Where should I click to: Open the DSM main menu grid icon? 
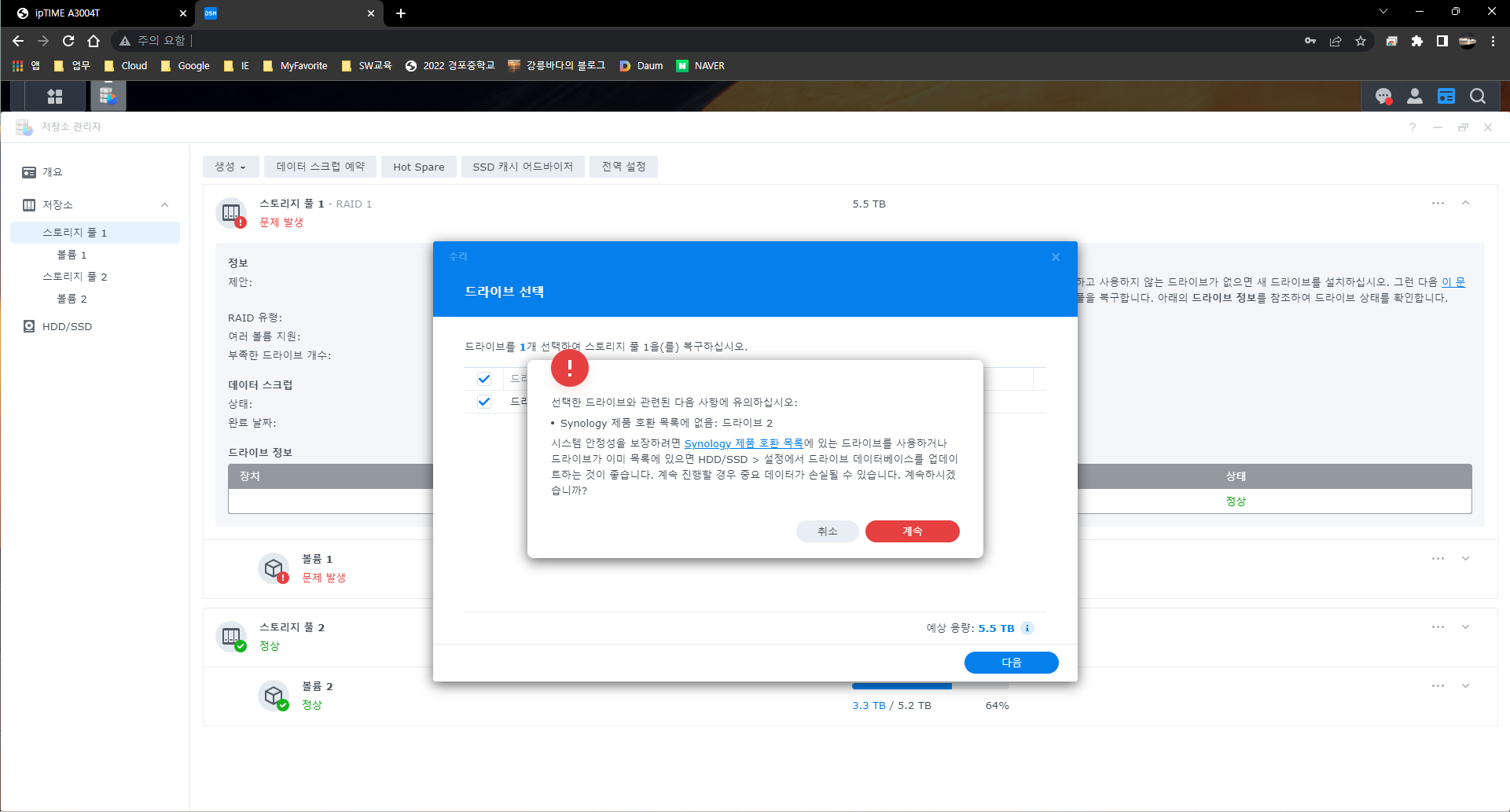point(55,96)
